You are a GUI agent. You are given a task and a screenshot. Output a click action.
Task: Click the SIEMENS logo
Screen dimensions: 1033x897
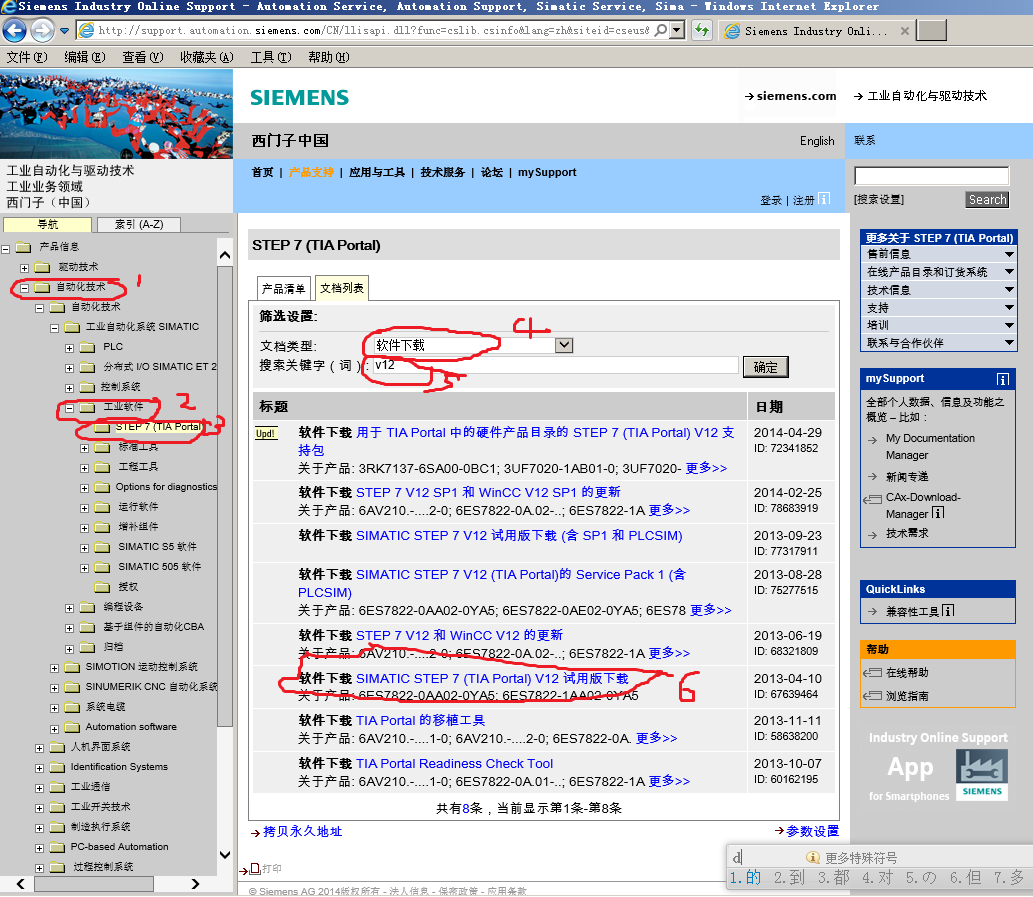coord(300,97)
